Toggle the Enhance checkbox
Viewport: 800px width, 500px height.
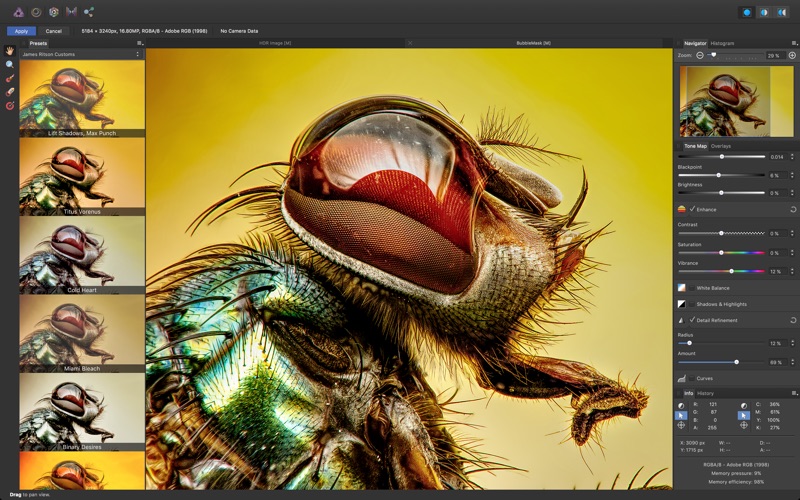pyautogui.click(x=692, y=209)
